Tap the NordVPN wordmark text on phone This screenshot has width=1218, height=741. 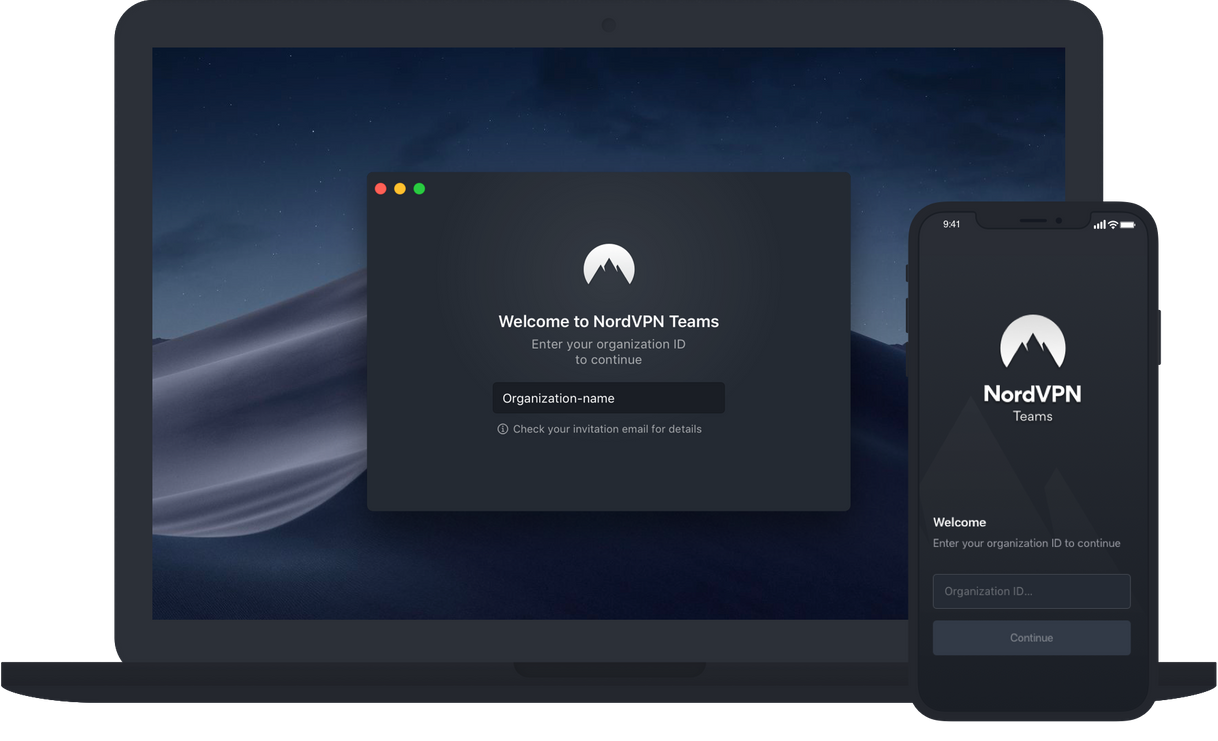[1032, 393]
